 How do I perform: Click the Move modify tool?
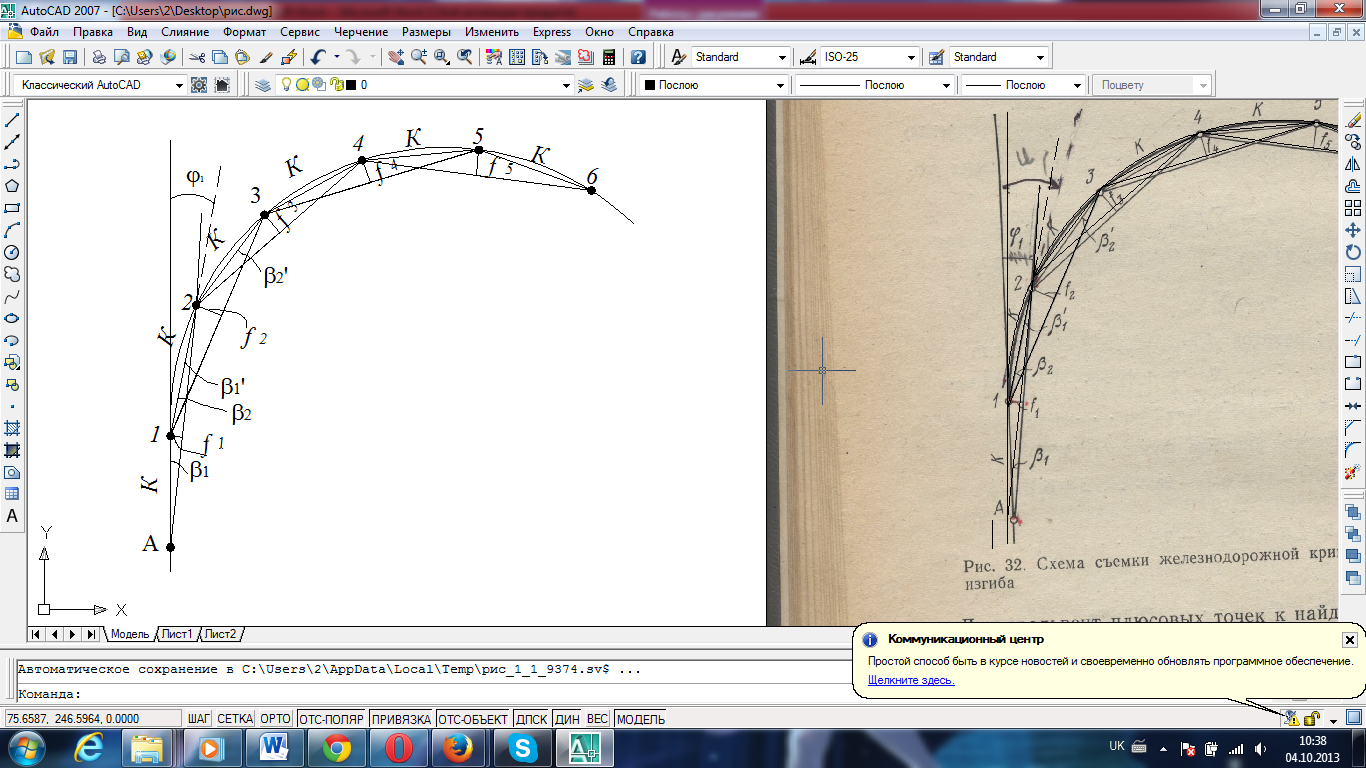pyautogui.click(x=1353, y=230)
